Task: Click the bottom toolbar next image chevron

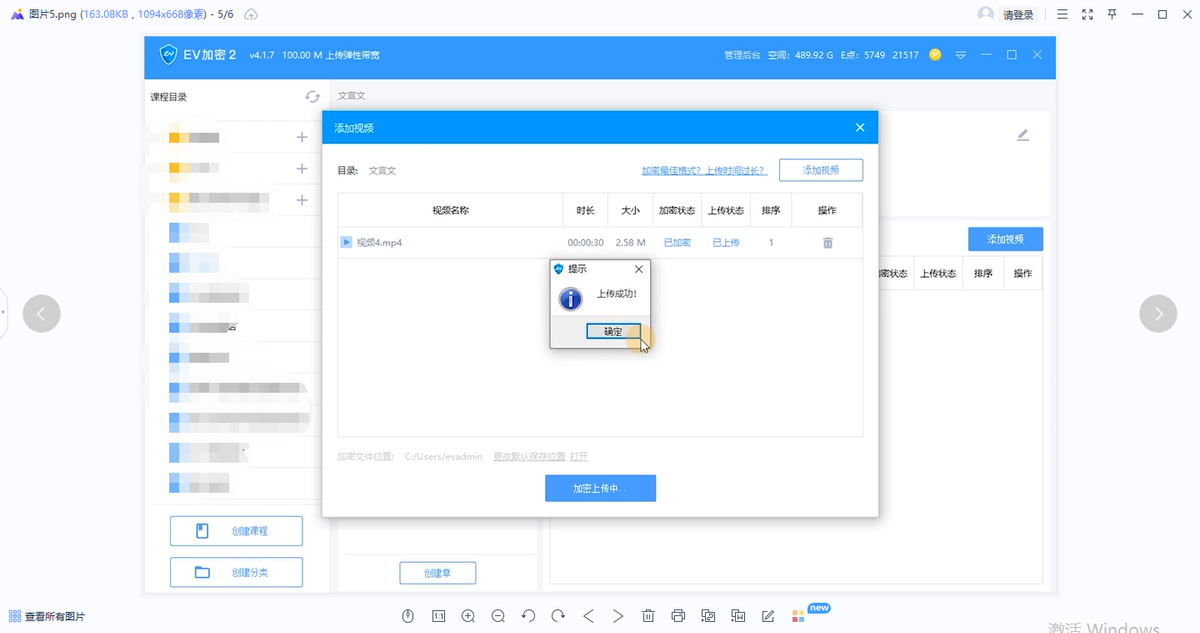Action: [618, 616]
